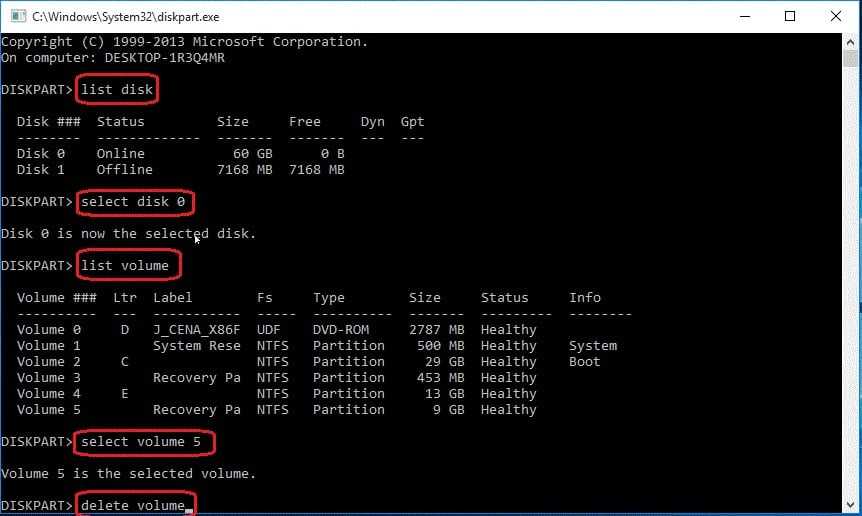Click the 'UDF' file system value
Screen dimensions: 862x516
click(x=268, y=329)
